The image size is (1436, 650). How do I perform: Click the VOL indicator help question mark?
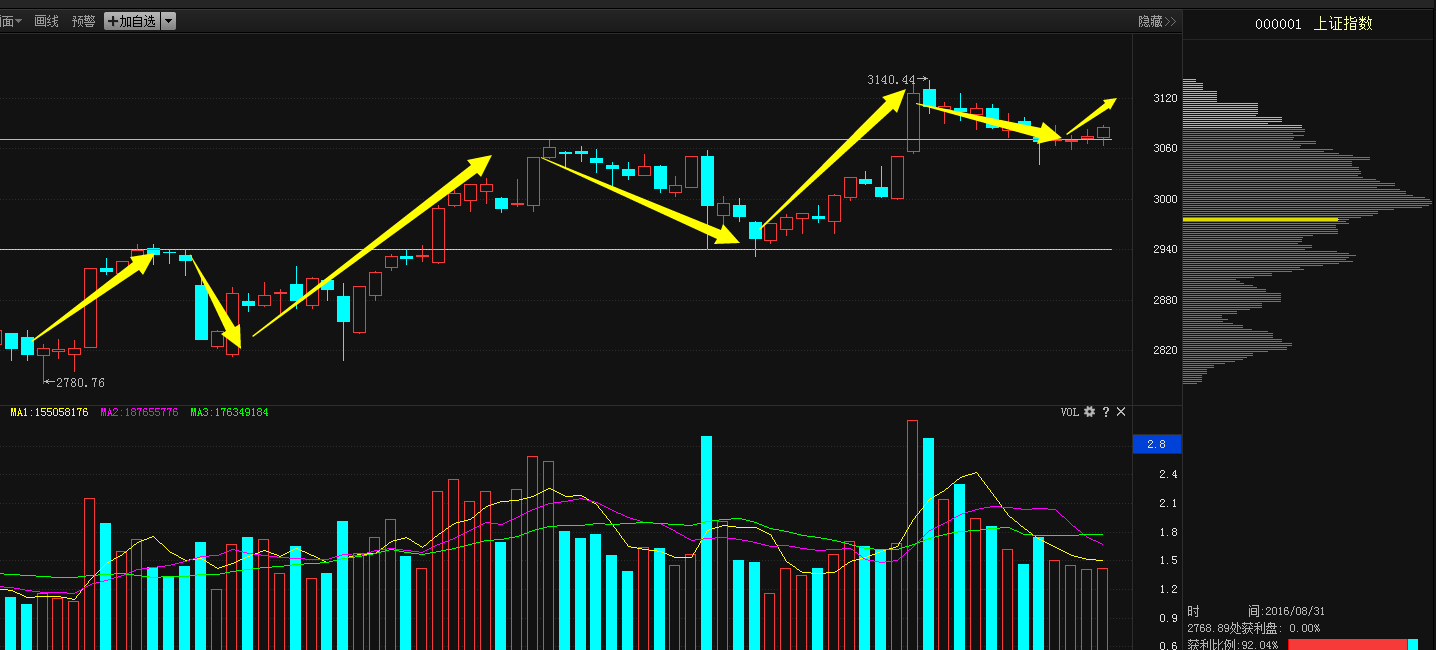[1106, 412]
